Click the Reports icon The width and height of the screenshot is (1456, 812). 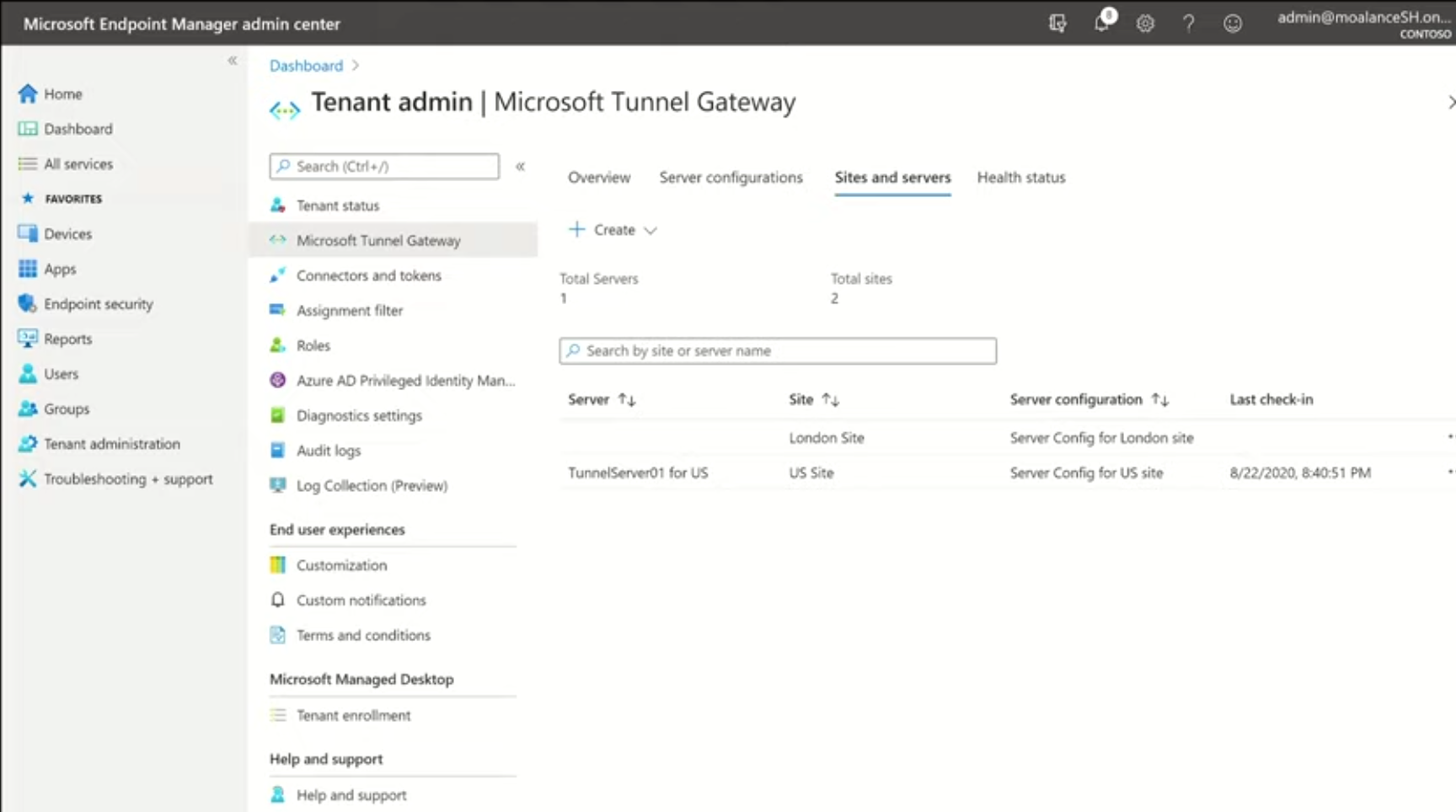pos(28,339)
